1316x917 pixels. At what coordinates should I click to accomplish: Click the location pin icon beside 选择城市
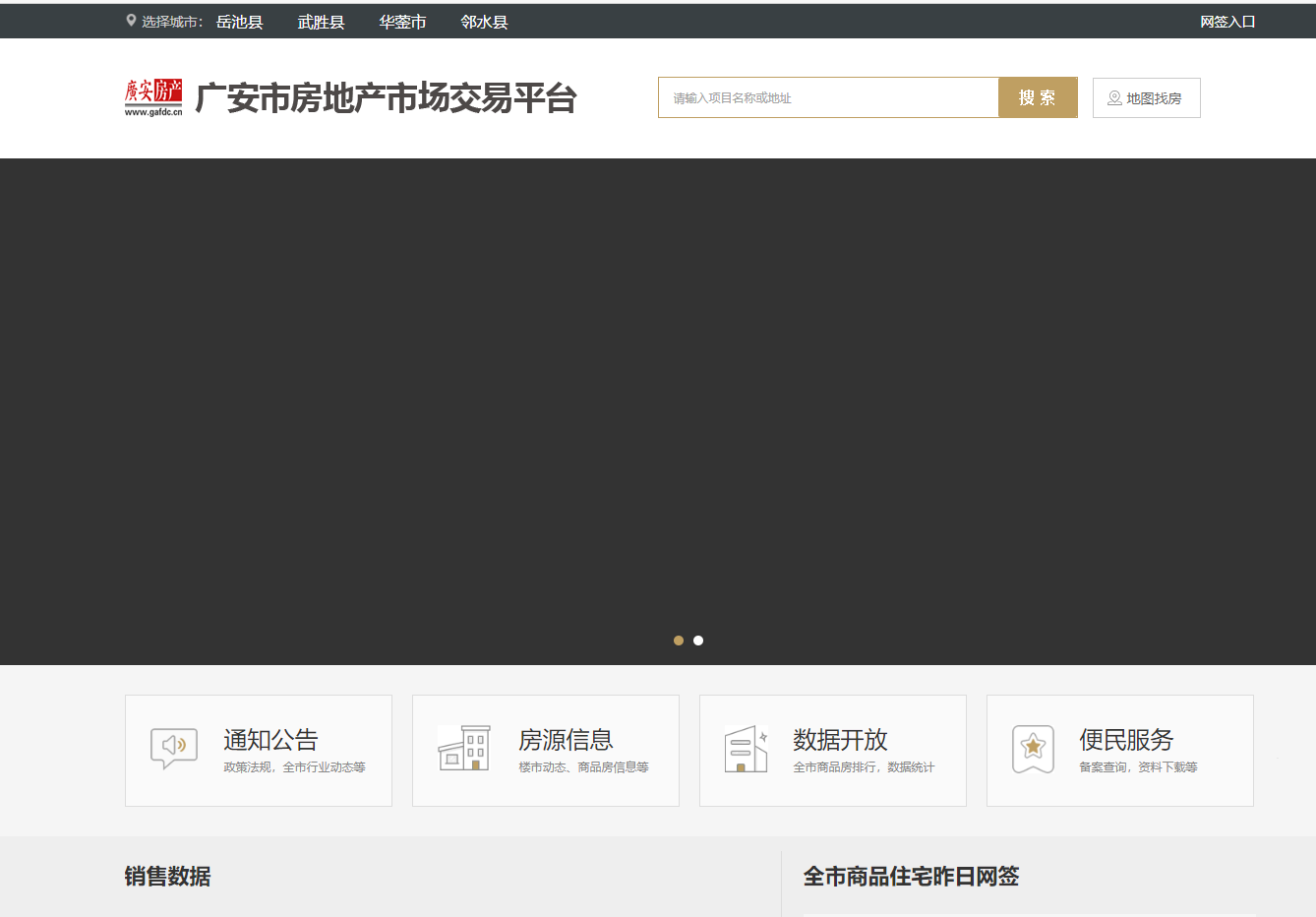pos(131,21)
